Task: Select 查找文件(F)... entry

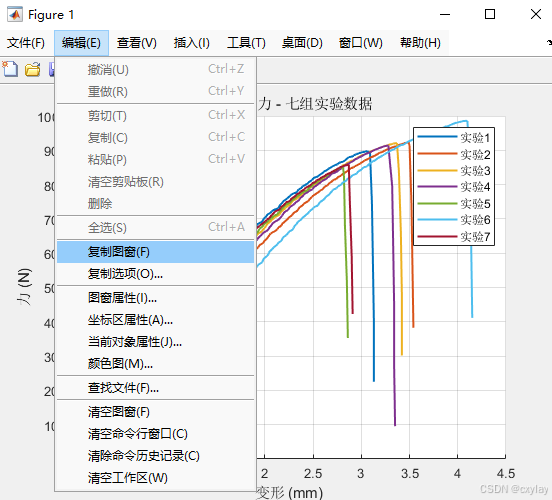Action: click(155, 388)
